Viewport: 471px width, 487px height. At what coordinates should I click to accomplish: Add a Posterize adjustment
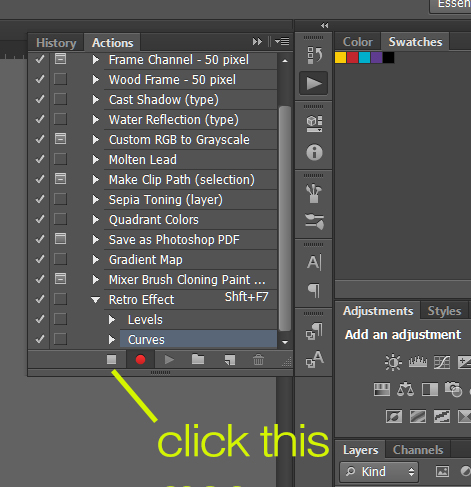[x=418, y=417]
